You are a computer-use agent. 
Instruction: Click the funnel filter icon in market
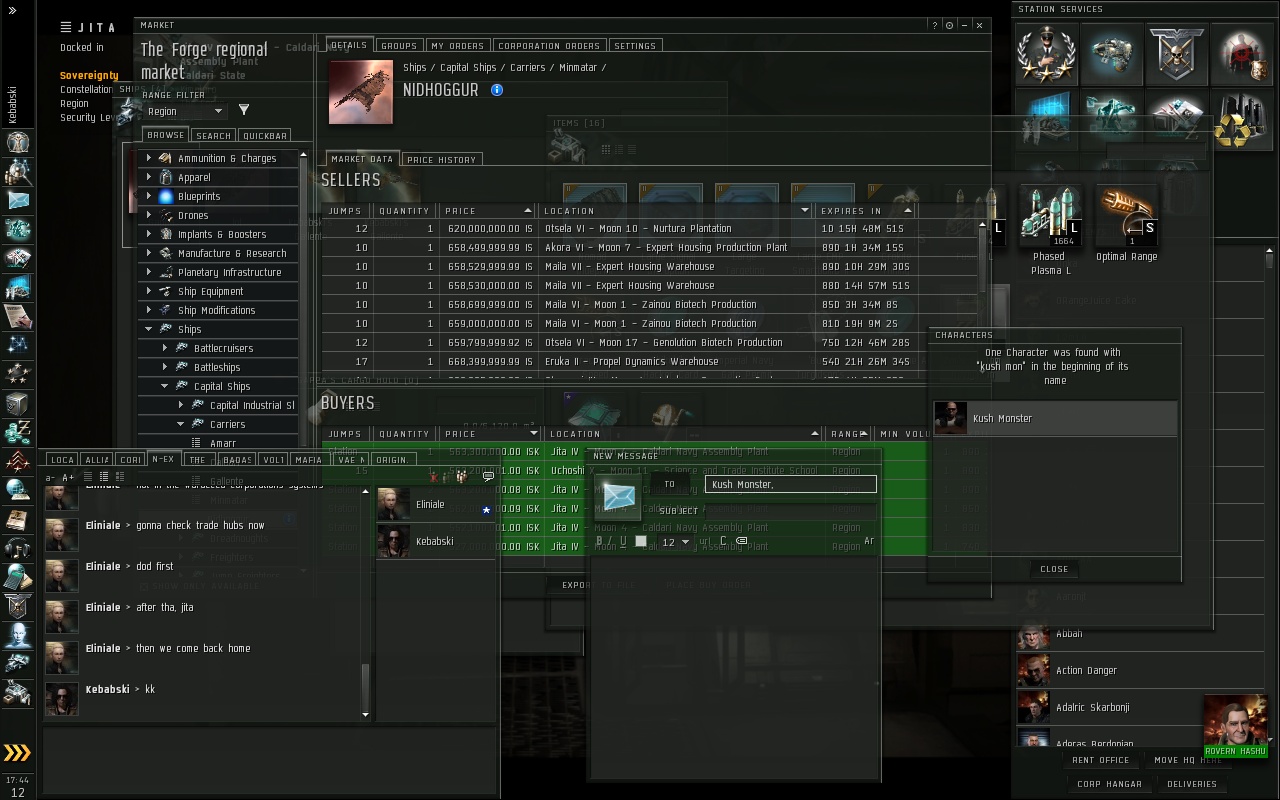click(x=244, y=110)
